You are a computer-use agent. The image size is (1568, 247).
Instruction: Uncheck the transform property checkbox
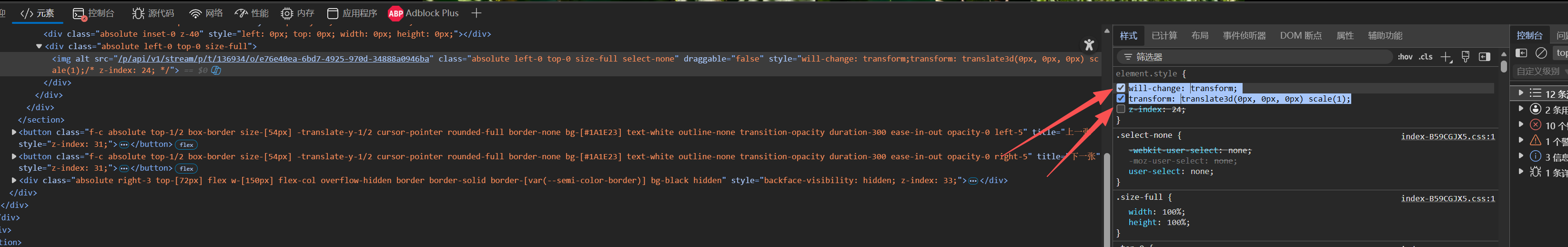[x=1121, y=98]
